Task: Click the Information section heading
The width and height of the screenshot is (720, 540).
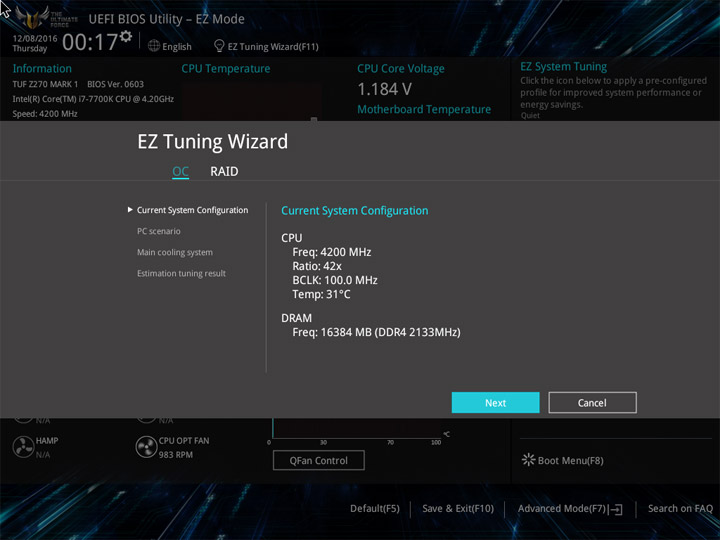Action: pos(42,68)
